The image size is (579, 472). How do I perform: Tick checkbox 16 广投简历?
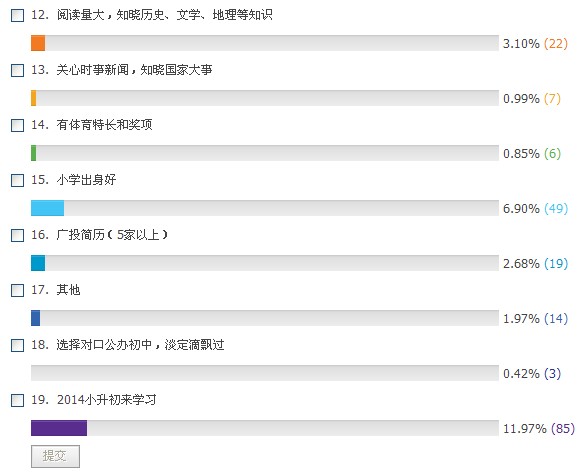tap(17, 235)
